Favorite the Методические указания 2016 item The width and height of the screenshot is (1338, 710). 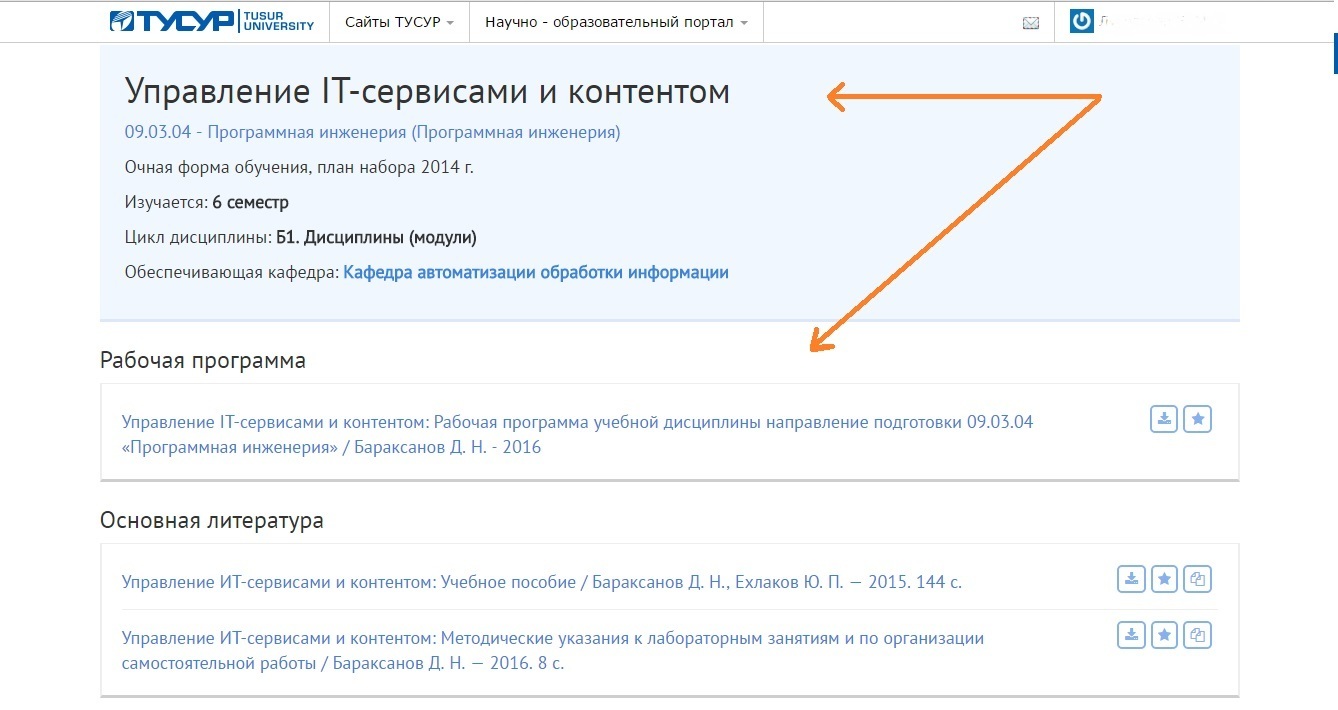(1164, 634)
